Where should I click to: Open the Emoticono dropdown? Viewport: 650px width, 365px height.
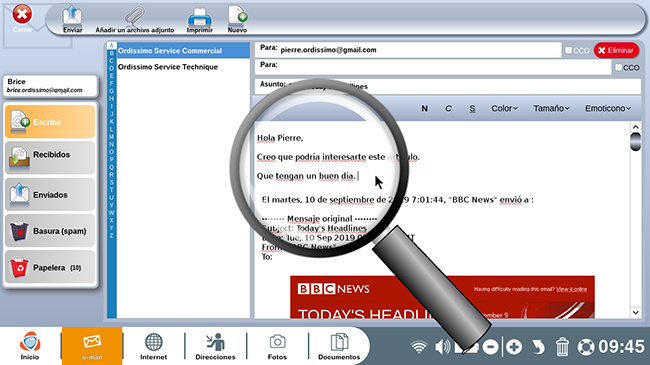[x=608, y=108]
